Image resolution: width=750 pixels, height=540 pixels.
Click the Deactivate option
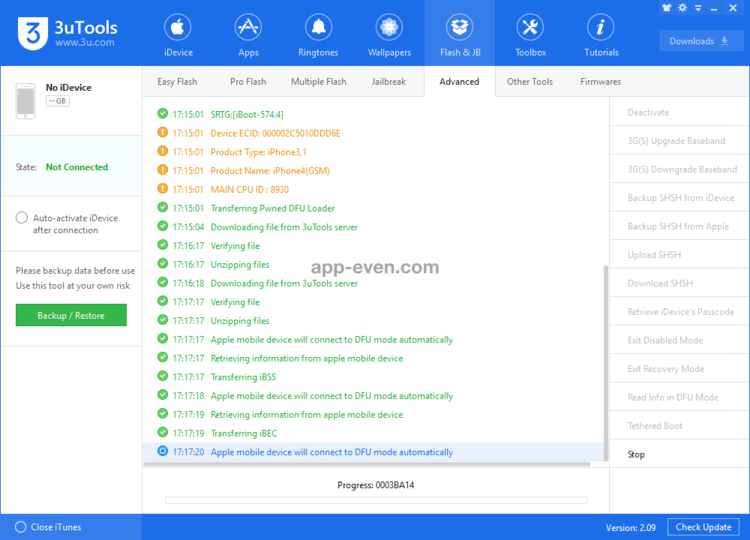click(x=679, y=112)
